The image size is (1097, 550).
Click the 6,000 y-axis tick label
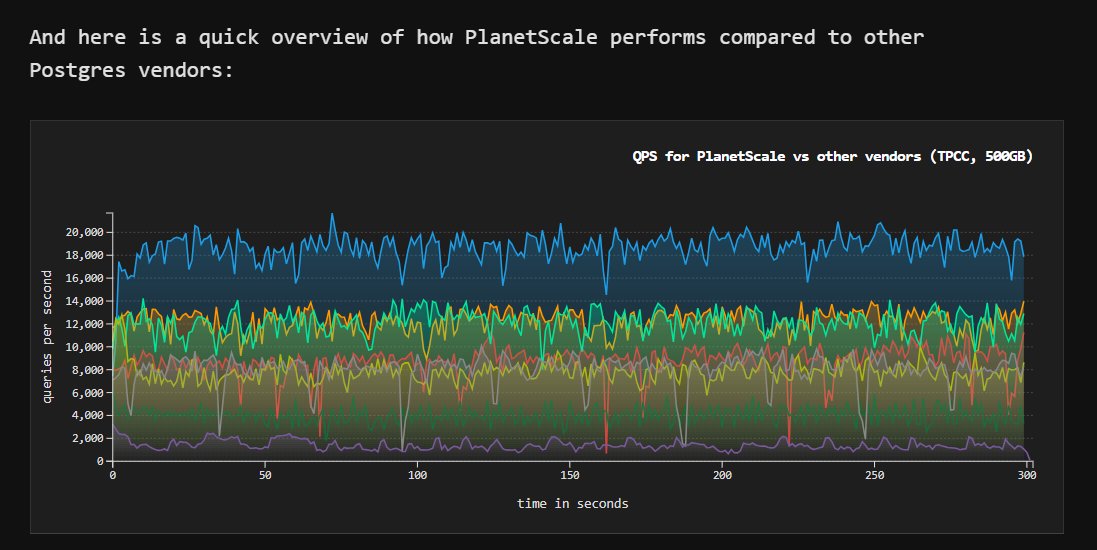87,393
